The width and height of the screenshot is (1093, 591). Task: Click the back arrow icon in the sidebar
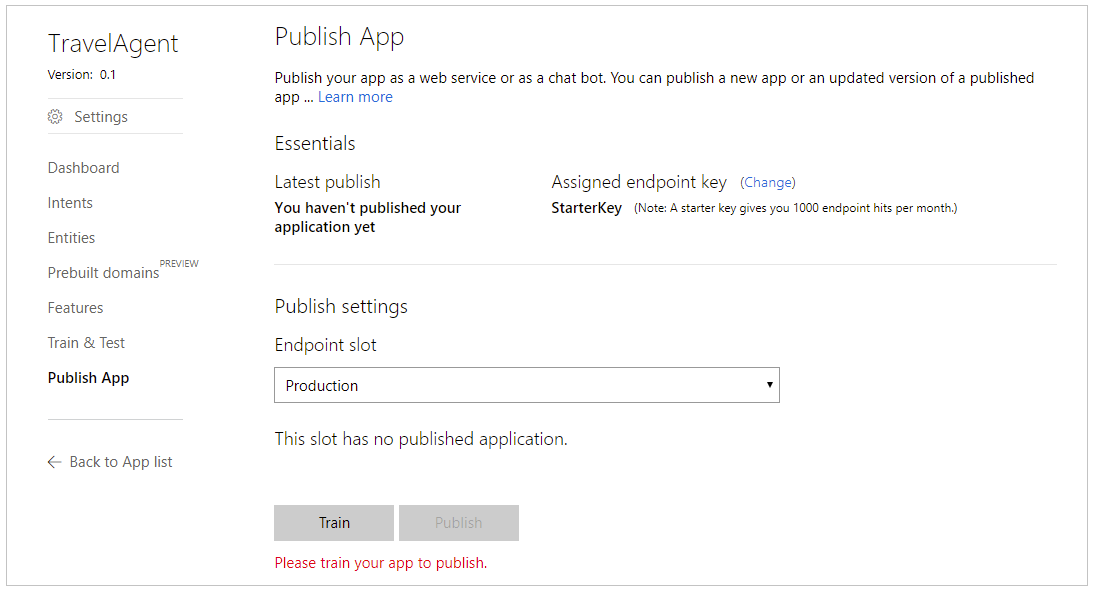click(x=55, y=462)
